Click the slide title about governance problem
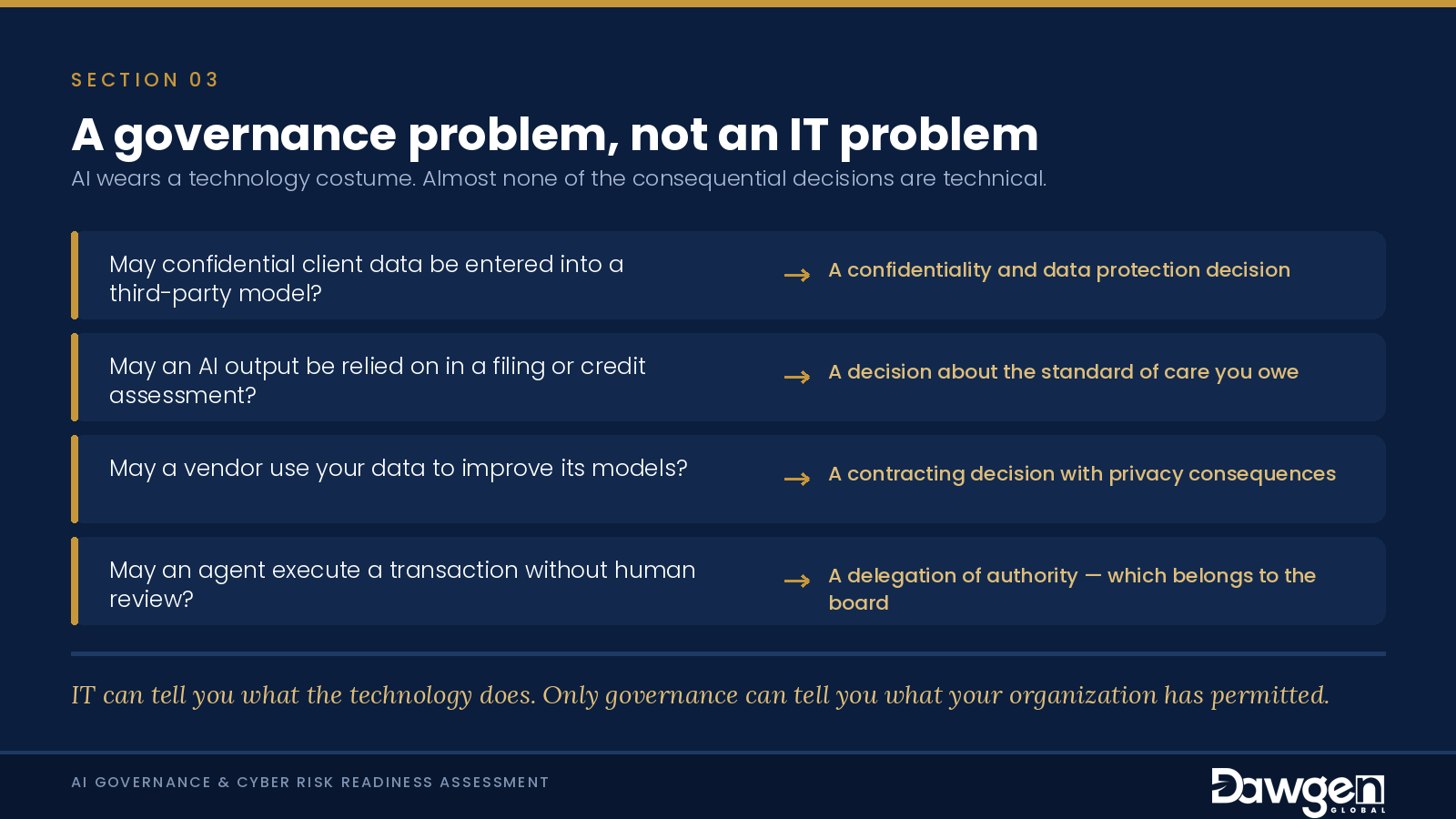Viewport: 1456px width, 819px height. tap(554, 135)
